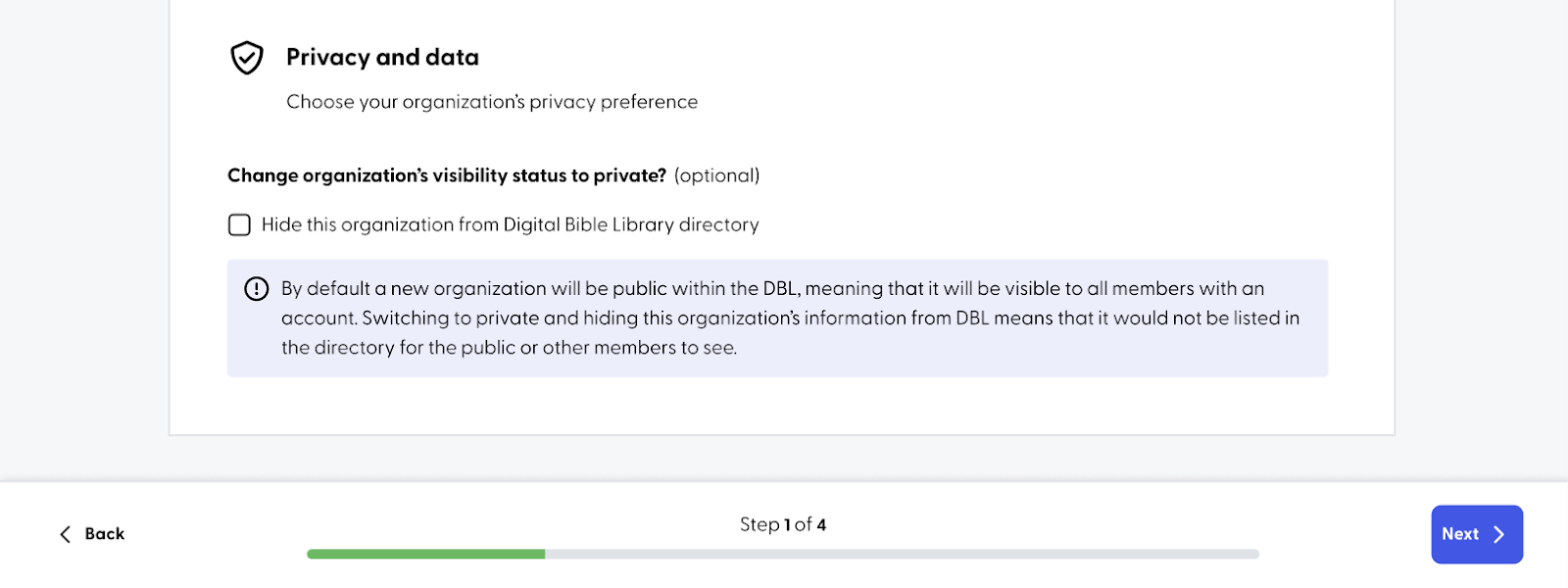Click the bold number 4 in step counter
The image size is (1568, 588).
[x=821, y=525]
